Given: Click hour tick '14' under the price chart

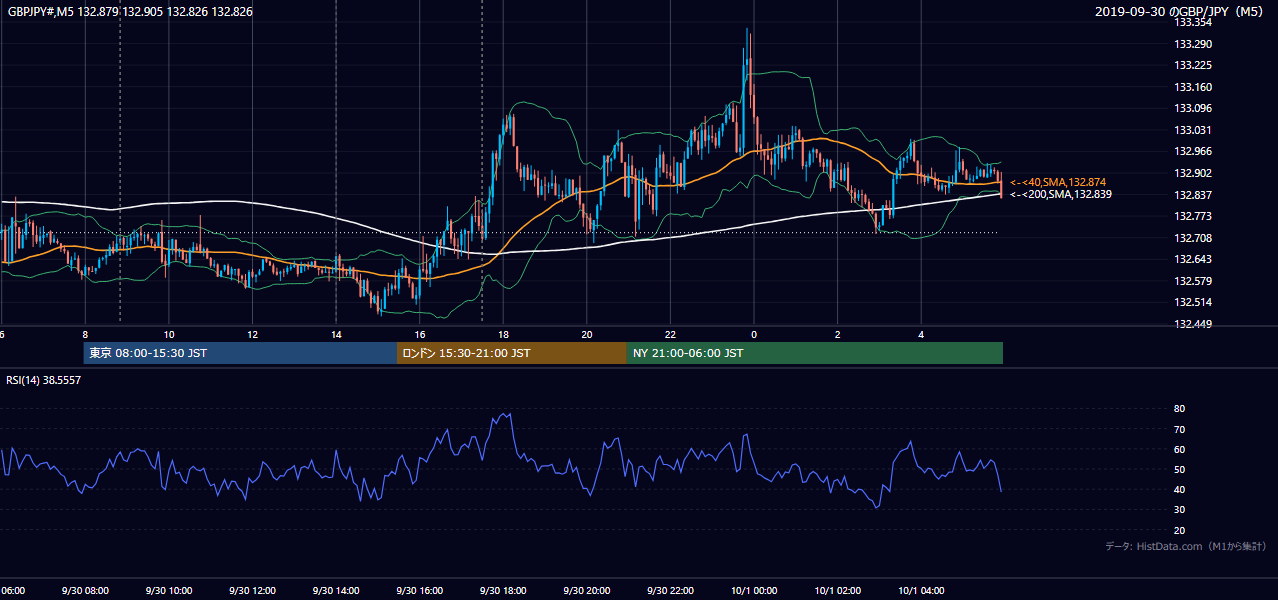Looking at the screenshot, I should 336,334.
